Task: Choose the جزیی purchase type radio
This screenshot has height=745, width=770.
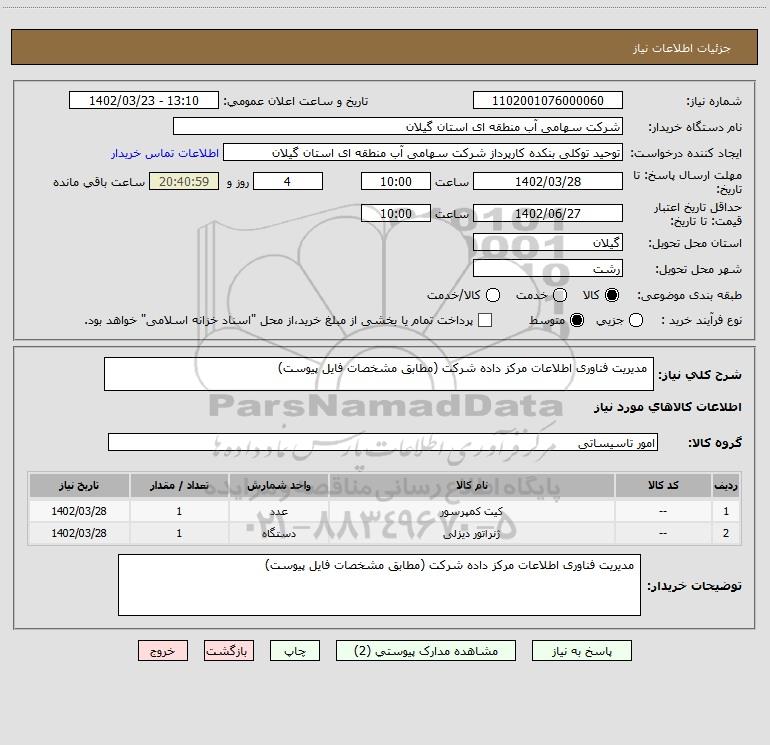Action: 636,320
